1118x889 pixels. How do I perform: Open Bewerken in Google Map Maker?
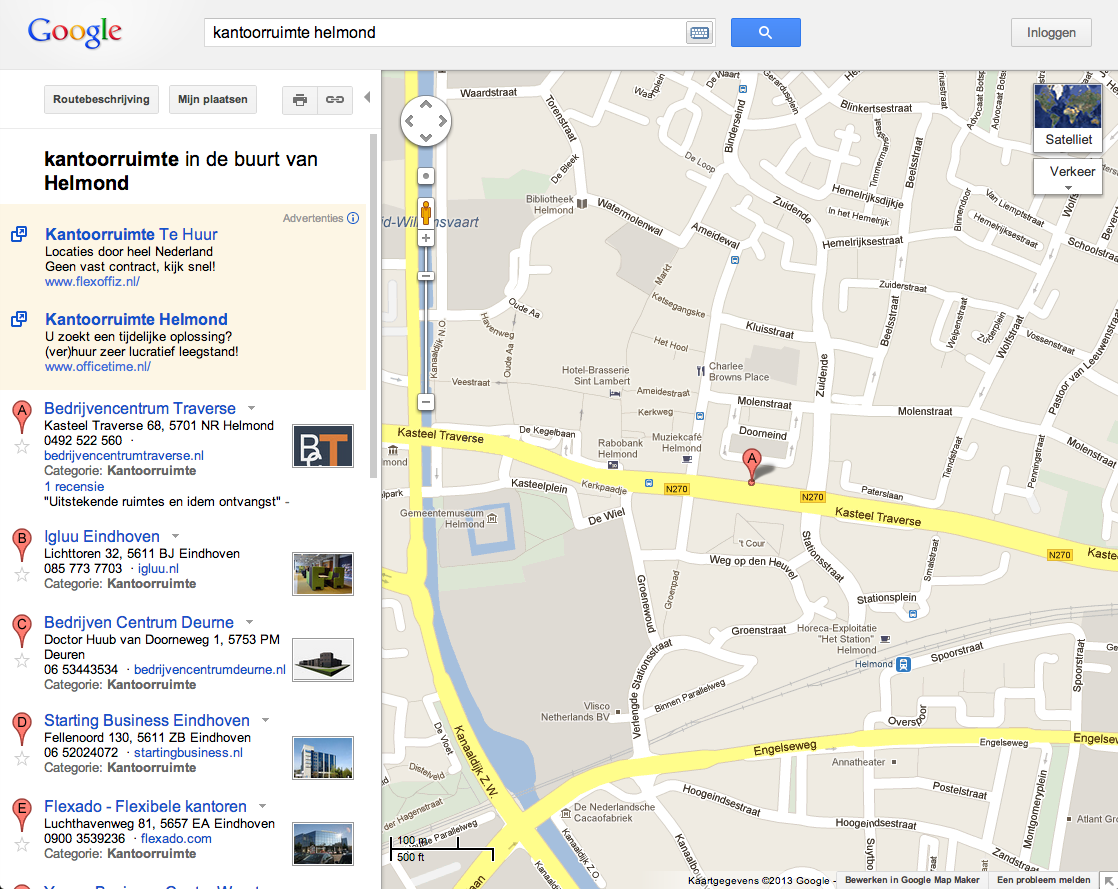(911, 879)
